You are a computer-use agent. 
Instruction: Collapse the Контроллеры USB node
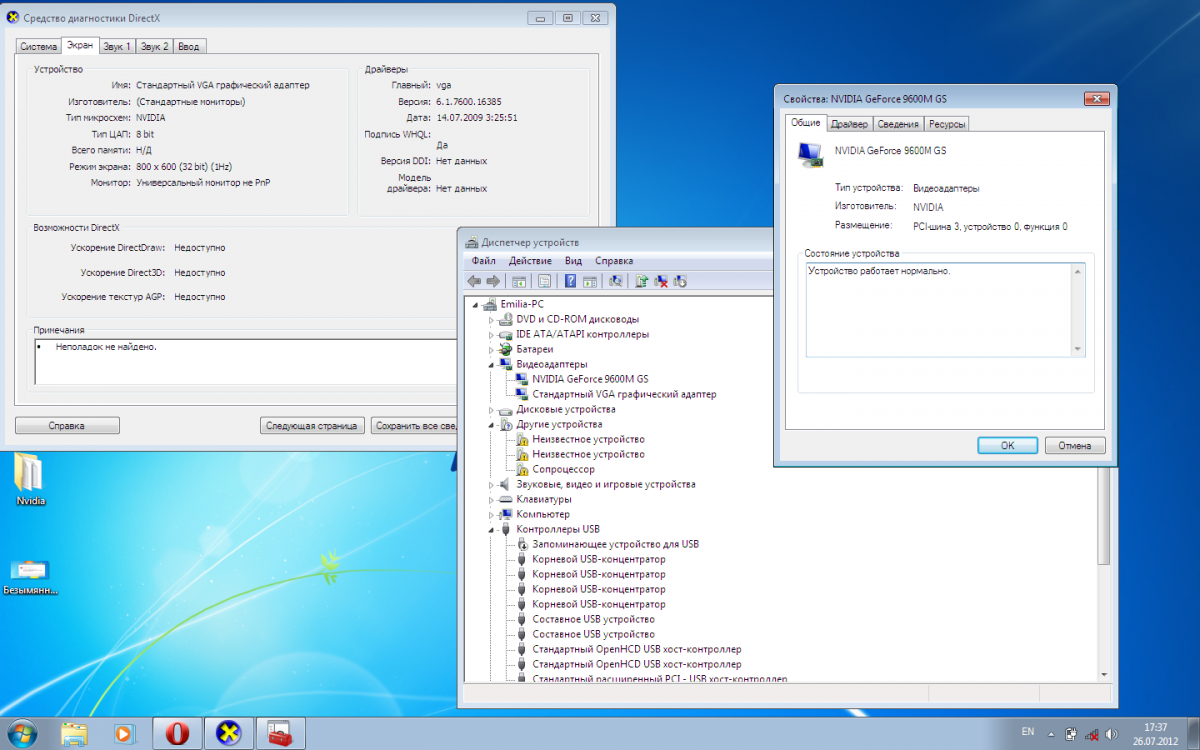[491, 529]
